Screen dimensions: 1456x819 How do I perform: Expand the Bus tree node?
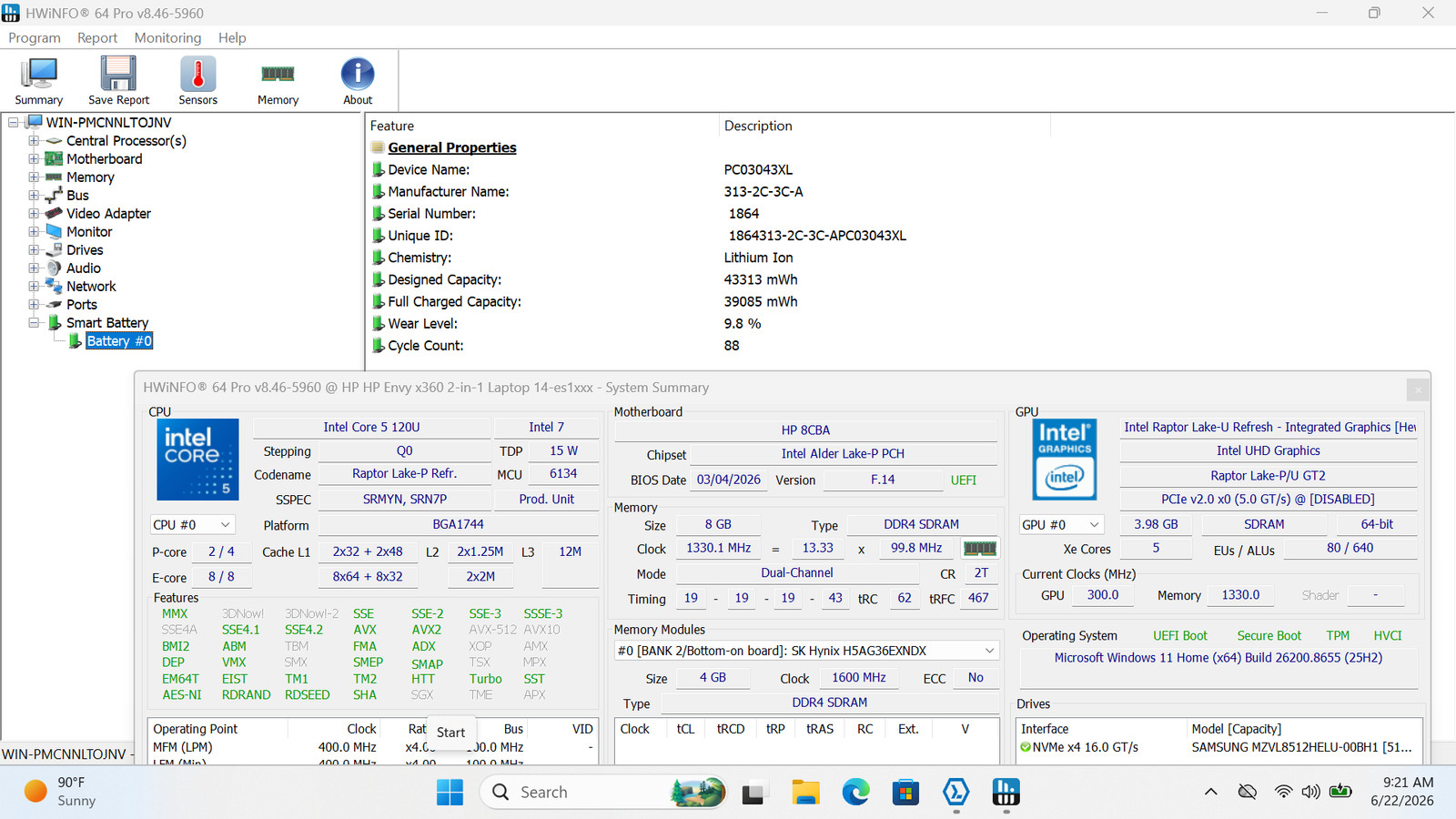click(x=34, y=195)
